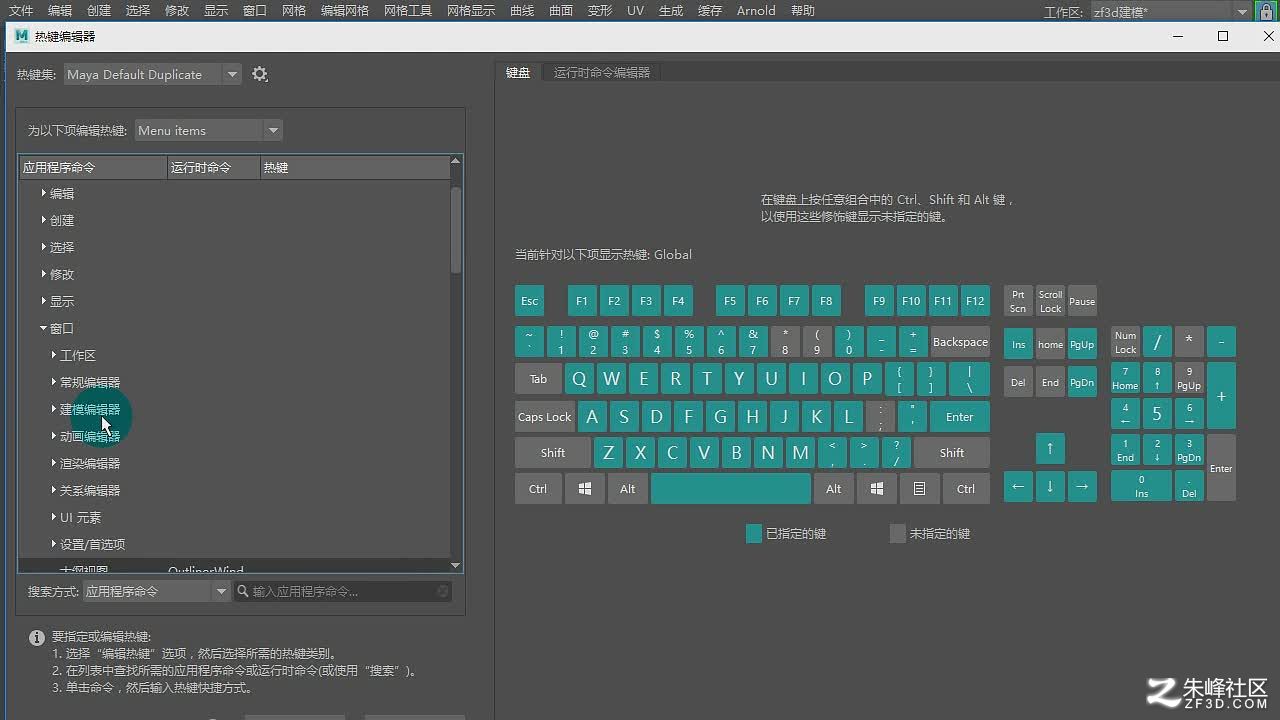This screenshot has width=1280, height=720.
Task: Click the 应用程序命令 column header
Action: click(x=93, y=168)
